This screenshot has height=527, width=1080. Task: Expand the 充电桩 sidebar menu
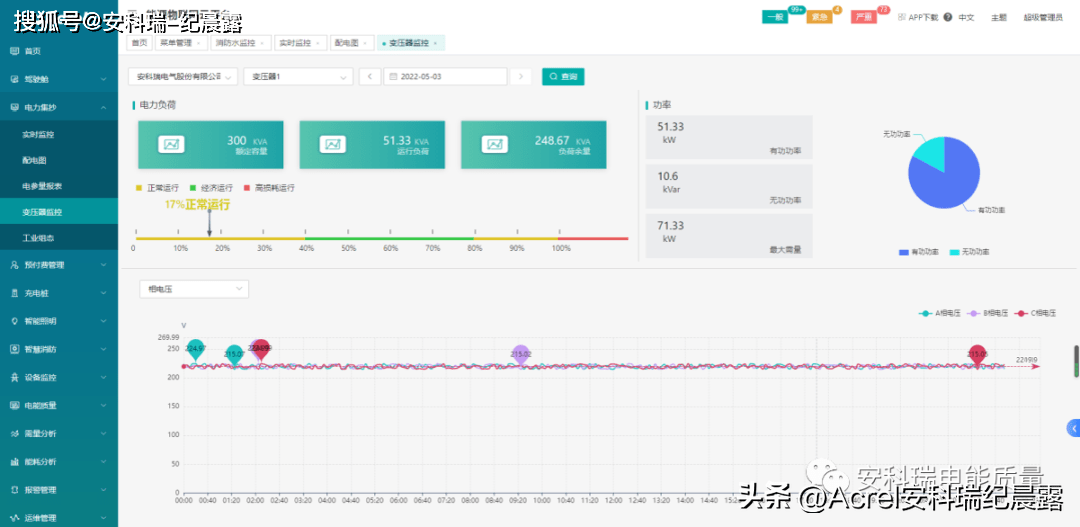[x=59, y=293]
